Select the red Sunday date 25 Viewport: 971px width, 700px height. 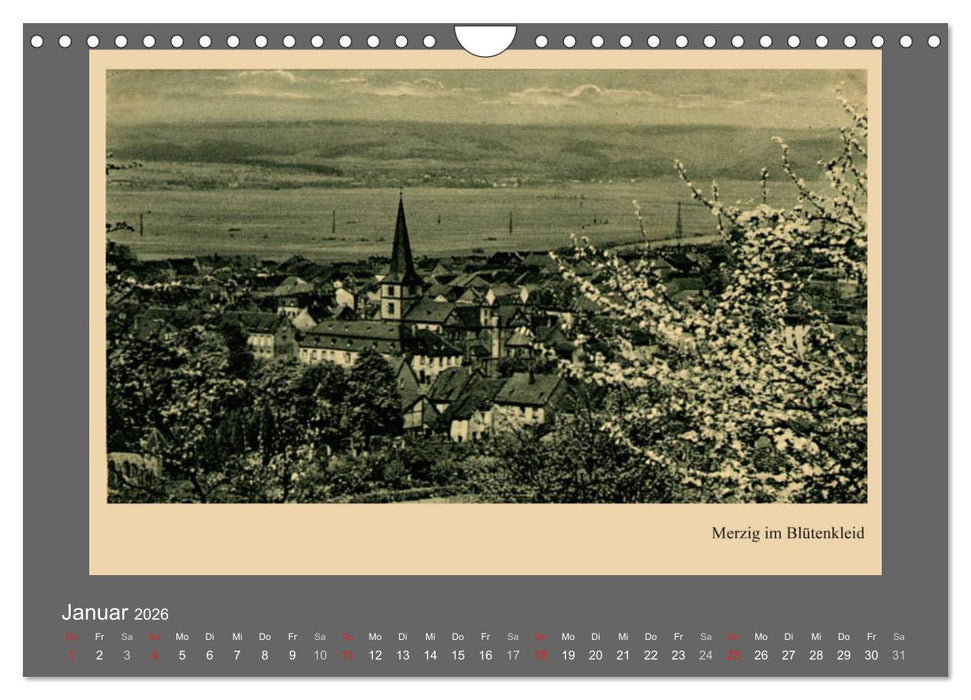pyautogui.click(x=735, y=652)
